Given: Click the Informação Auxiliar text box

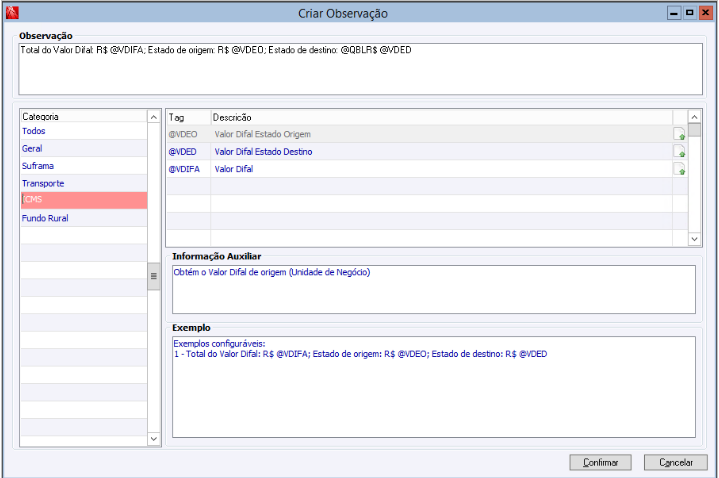Looking at the screenshot, I should pyautogui.click(x=434, y=289).
